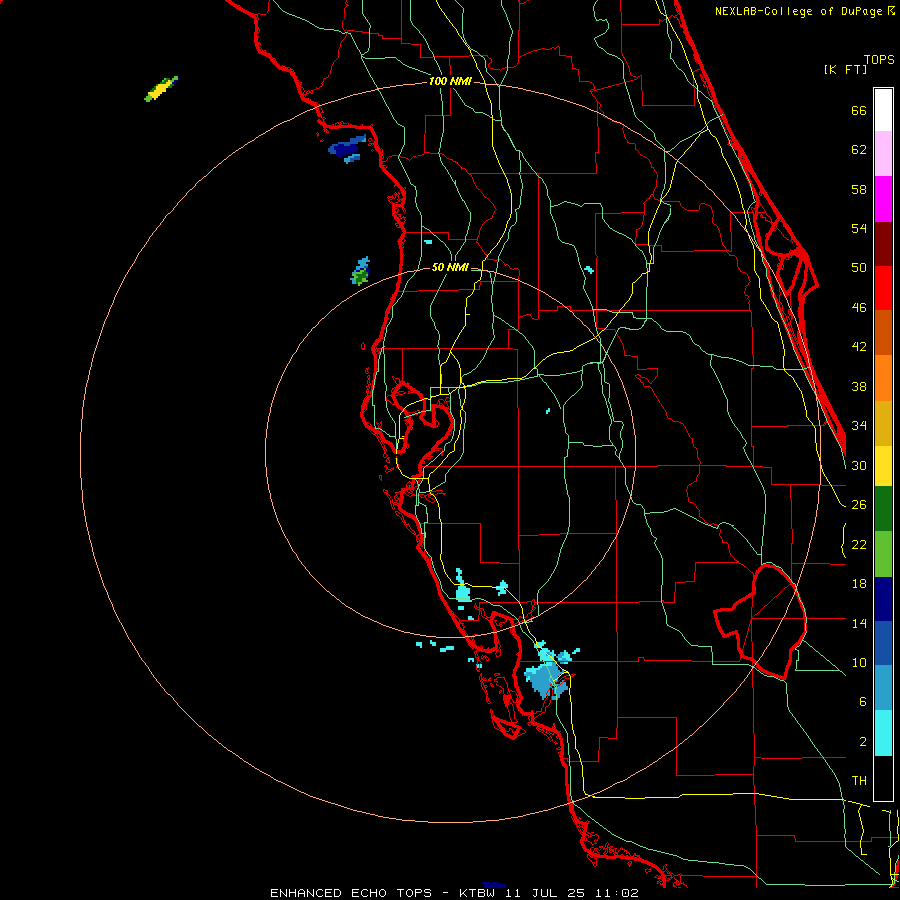The width and height of the screenshot is (900, 900).
Task: Click the burnt orange legend color block
Action: click(x=883, y=332)
